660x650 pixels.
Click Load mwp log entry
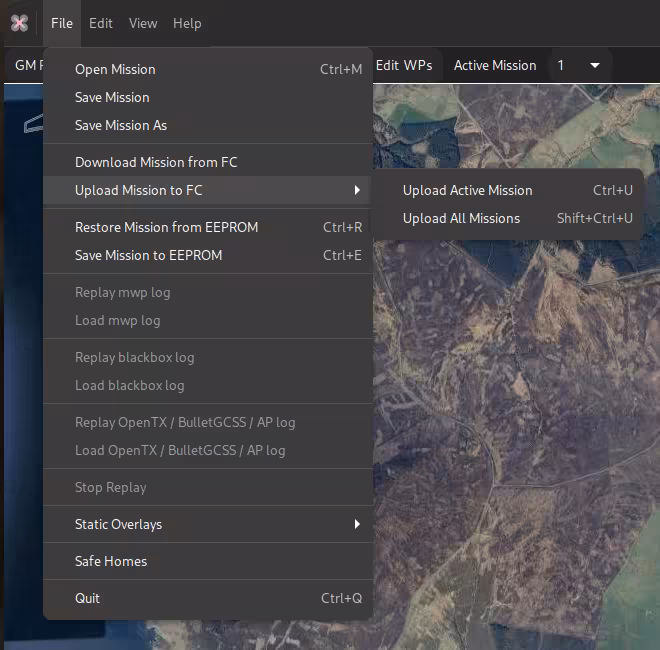click(x=208, y=320)
